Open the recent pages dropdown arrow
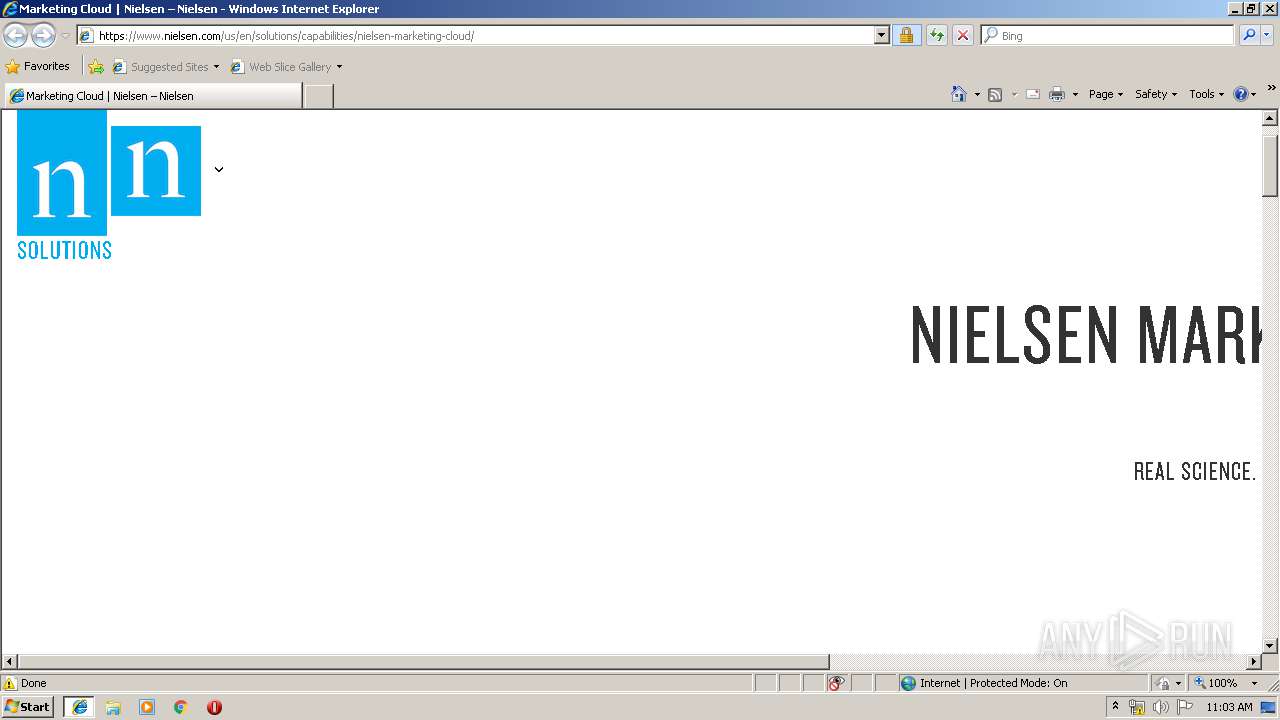Screen dimensions: 1280x720 point(65,36)
